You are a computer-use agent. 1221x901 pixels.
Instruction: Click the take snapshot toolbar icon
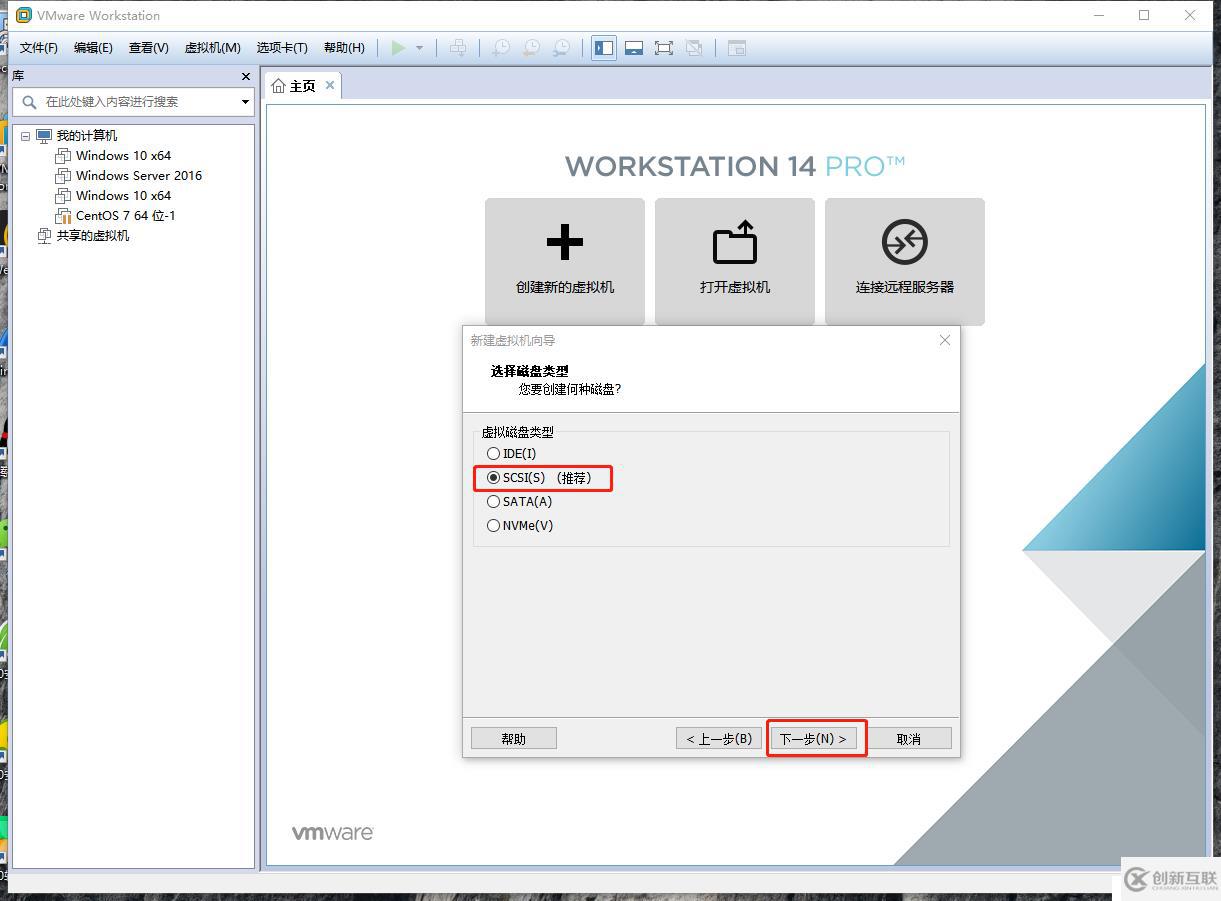(x=500, y=48)
